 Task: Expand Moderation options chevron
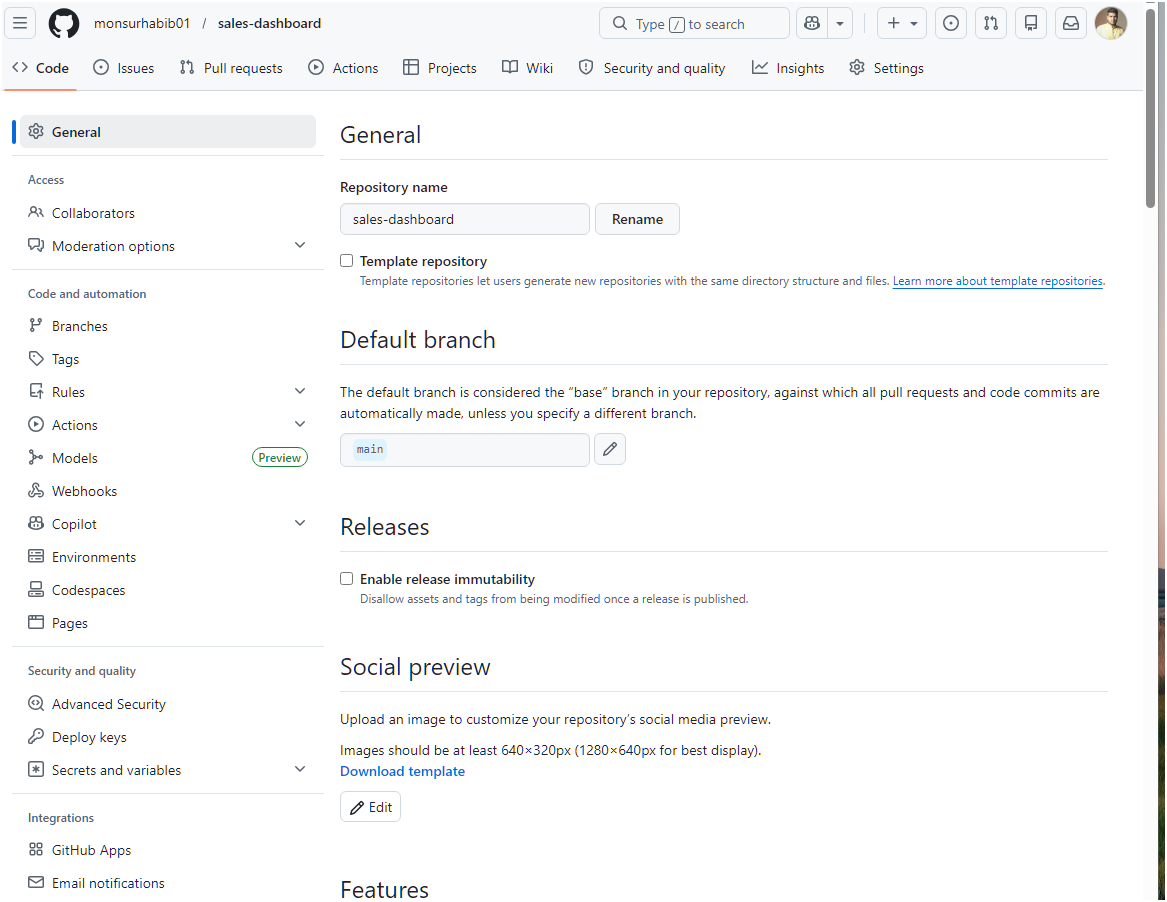point(300,246)
